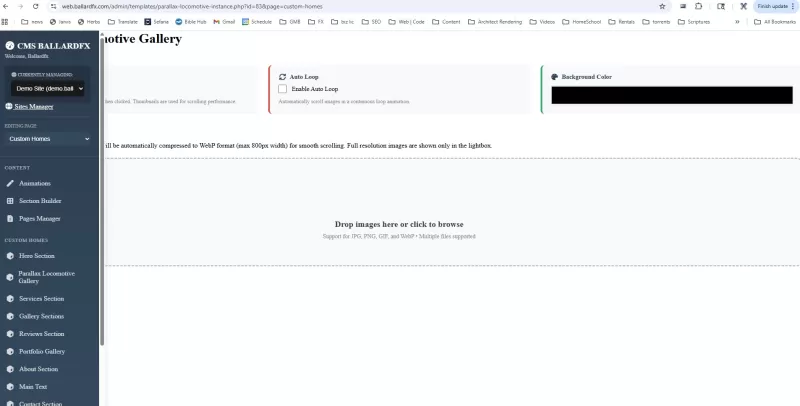
Task: Click the Hero Section cube icon
Action: click(10, 256)
